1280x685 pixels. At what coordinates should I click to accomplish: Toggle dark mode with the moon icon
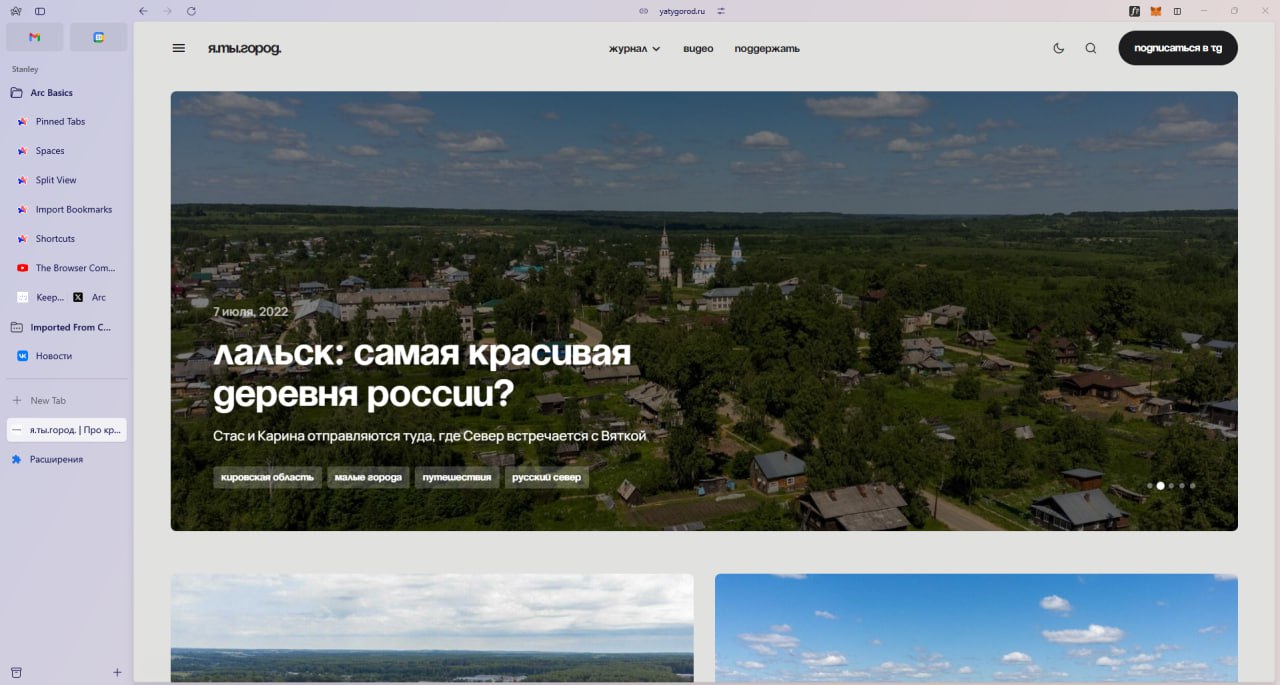(1058, 47)
